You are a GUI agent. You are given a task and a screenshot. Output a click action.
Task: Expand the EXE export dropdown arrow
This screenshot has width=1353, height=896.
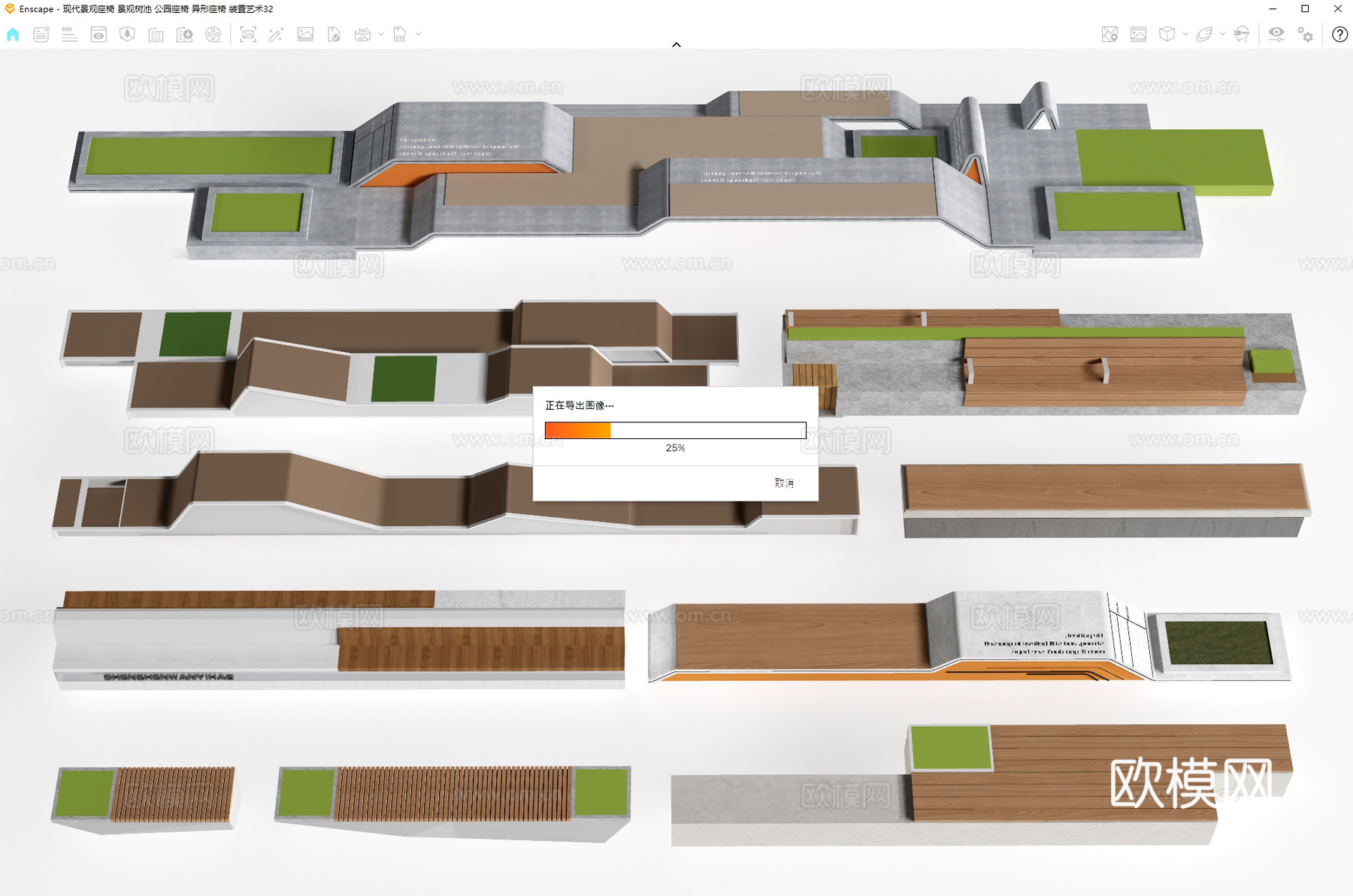(419, 35)
